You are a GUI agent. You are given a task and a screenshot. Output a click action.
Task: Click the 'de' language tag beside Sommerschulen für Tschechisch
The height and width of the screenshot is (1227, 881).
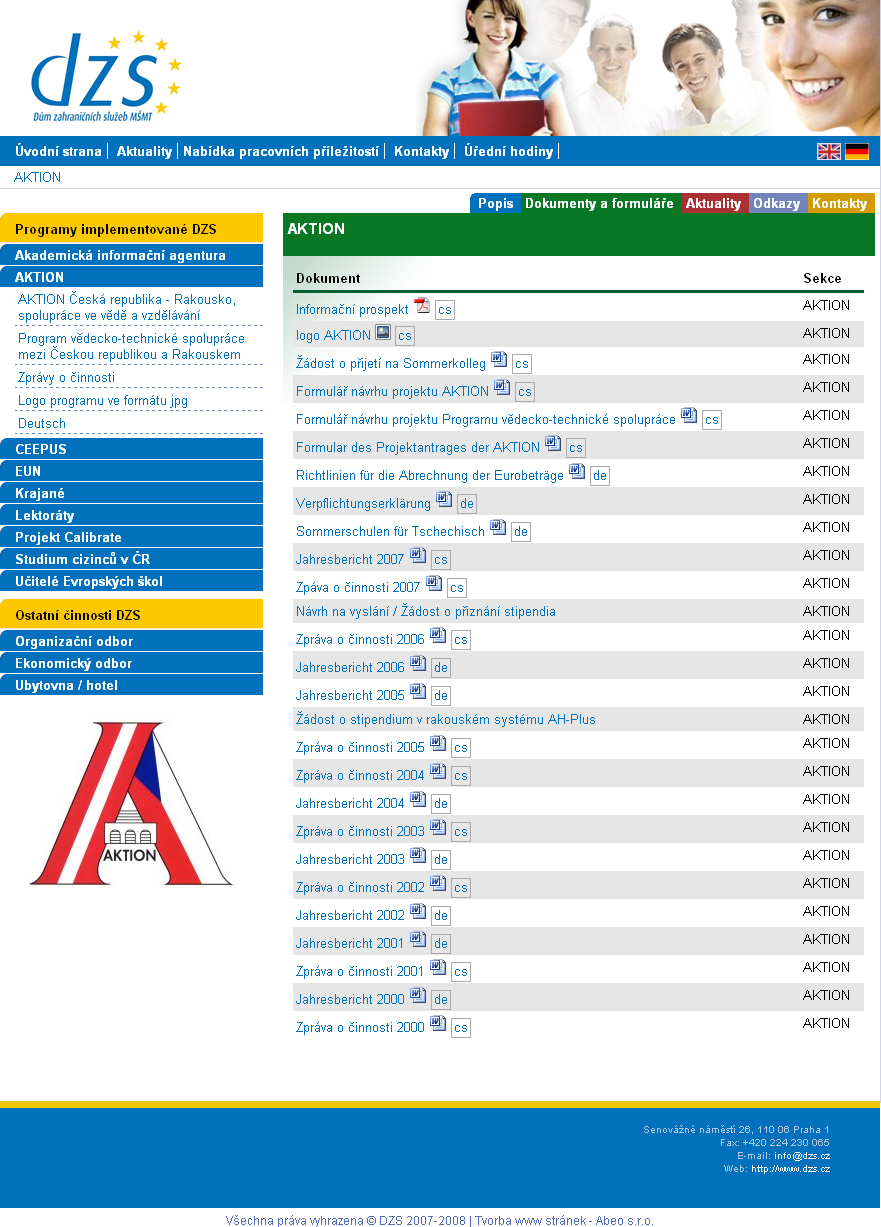tap(521, 532)
